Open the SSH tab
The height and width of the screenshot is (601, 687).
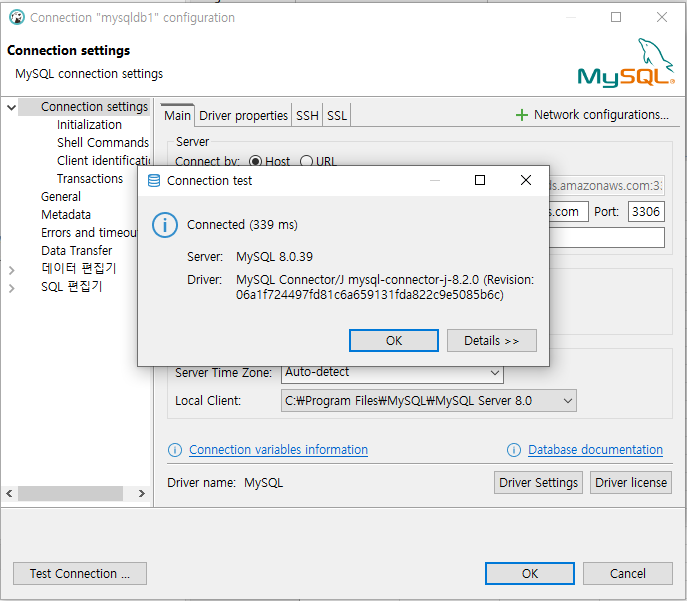point(307,116)
